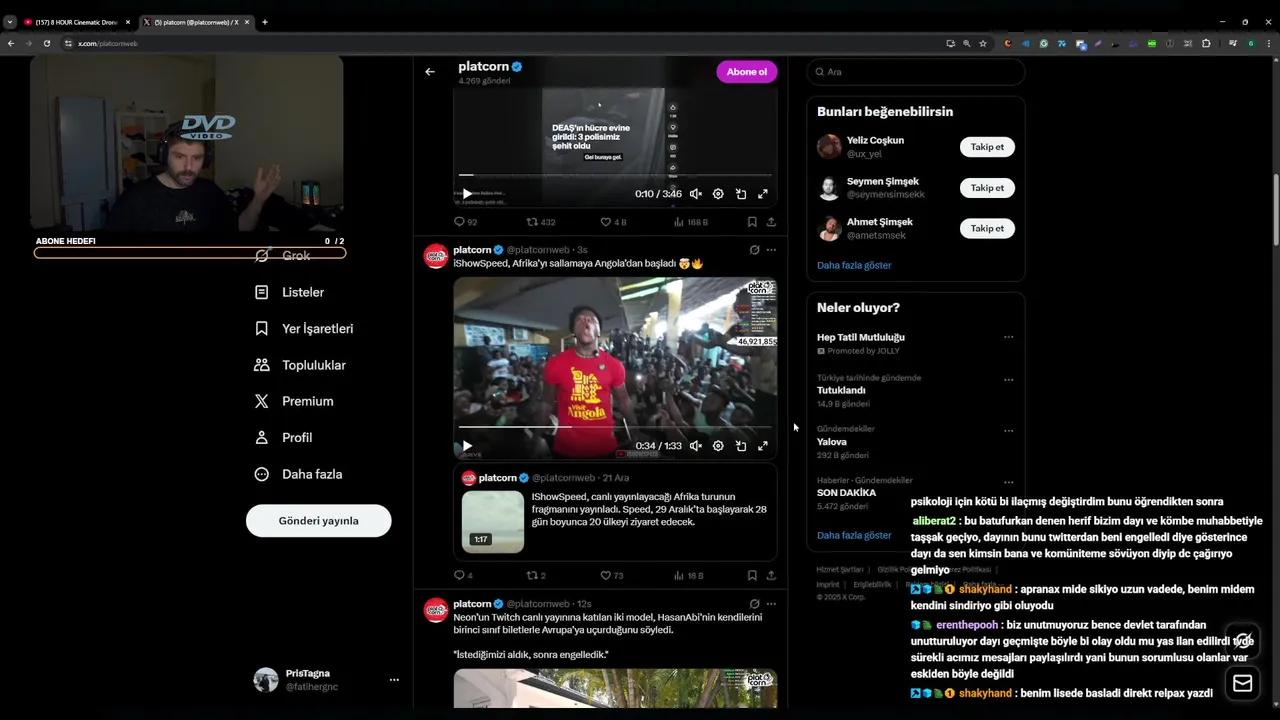This screenshot has width=1280, height=720.
Task: Open the quoted post thumbnail labeled 1:17
Action: coord(493,521)
